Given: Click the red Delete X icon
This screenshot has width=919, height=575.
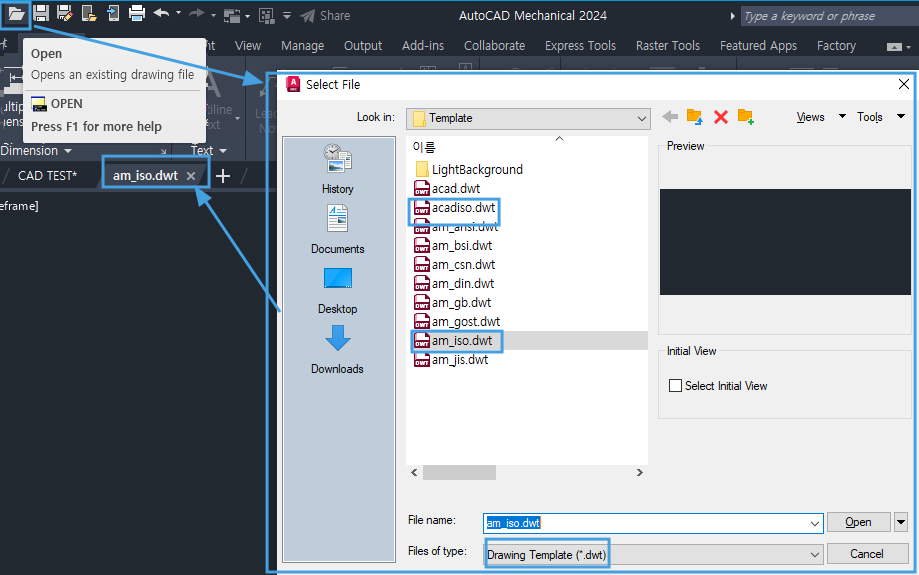Looking at the screenshot, I should (x=721, y=117).
